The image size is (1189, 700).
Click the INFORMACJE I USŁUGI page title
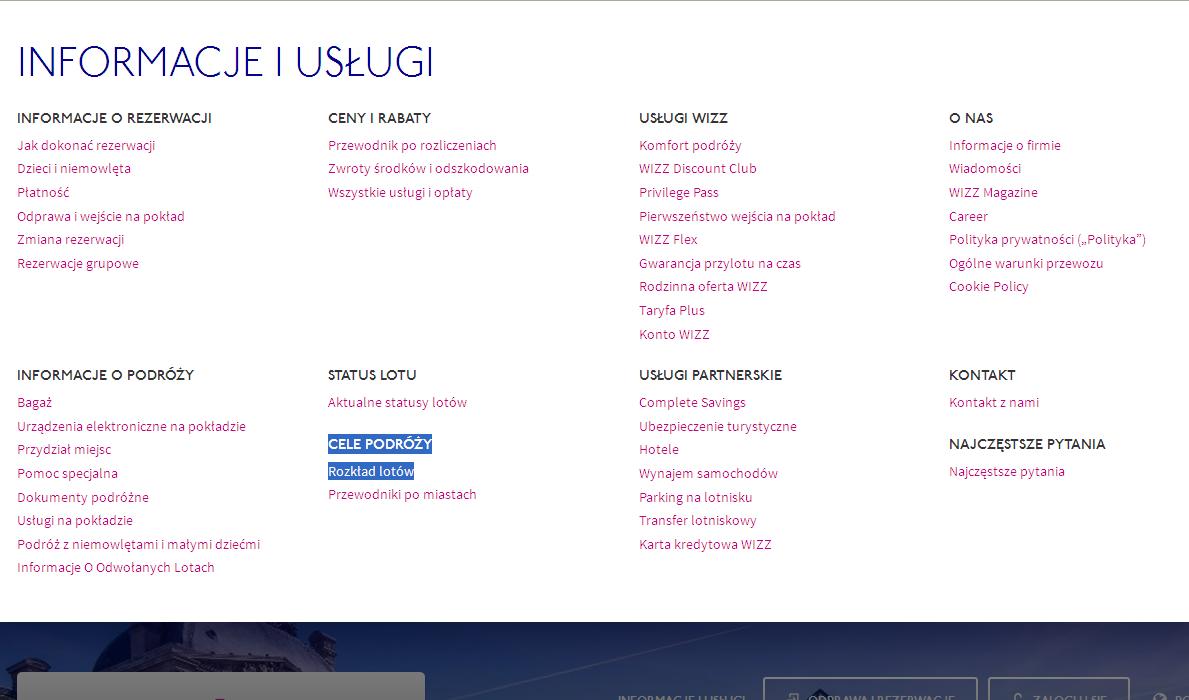pos(225,62)
